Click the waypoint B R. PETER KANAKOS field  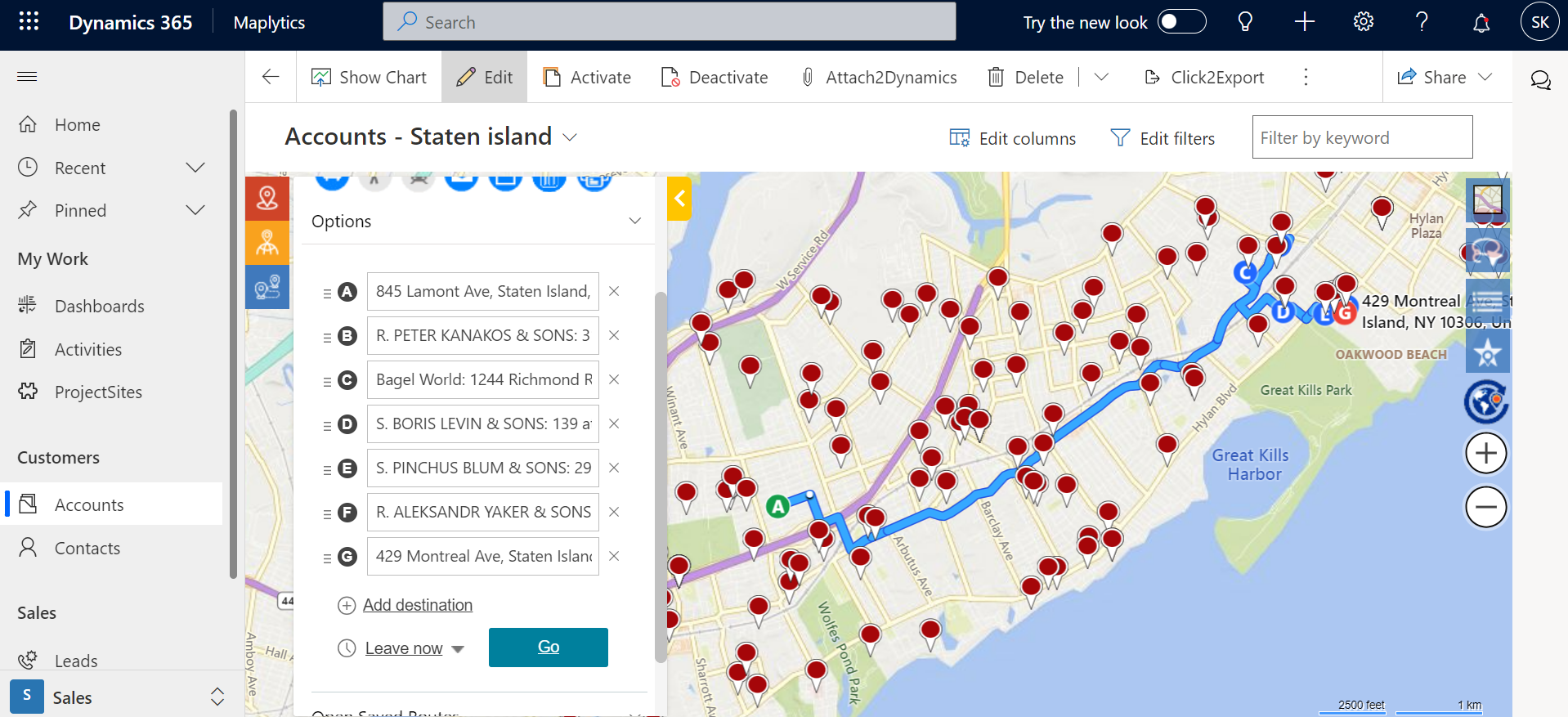(x=483, y=335)
